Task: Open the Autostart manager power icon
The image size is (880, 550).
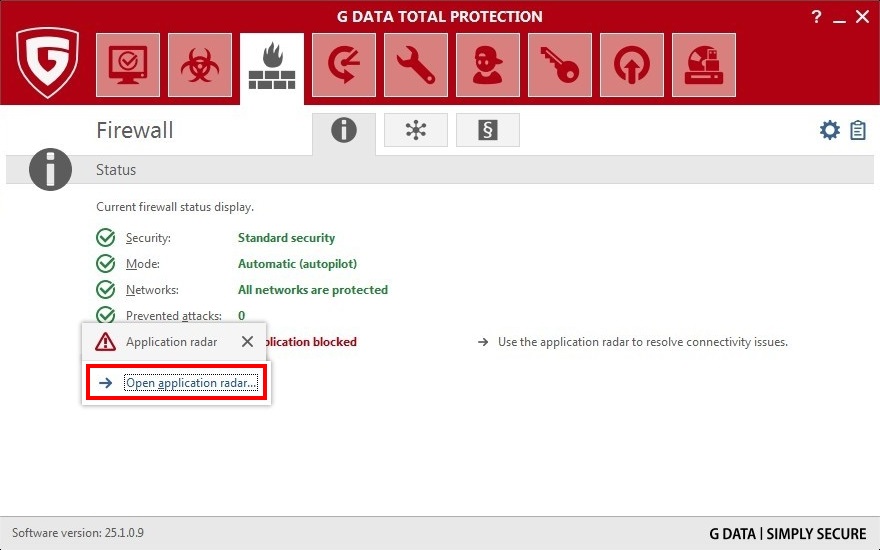Action: coord(632,65)
